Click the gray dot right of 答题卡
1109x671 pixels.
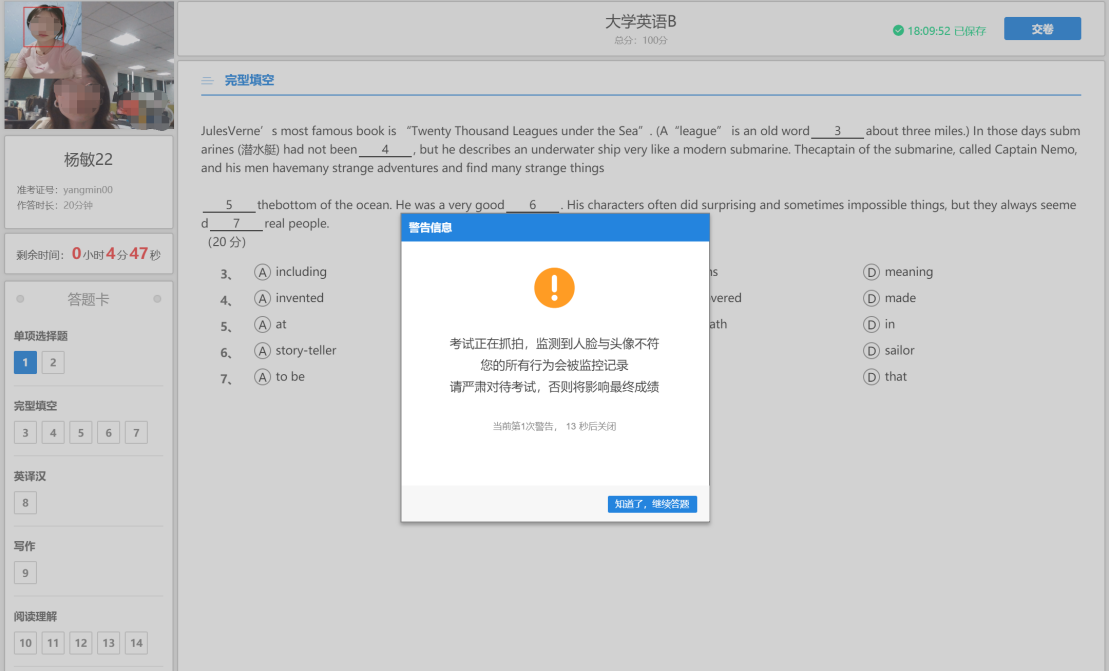pyautogui.click(x=157, y=299)
